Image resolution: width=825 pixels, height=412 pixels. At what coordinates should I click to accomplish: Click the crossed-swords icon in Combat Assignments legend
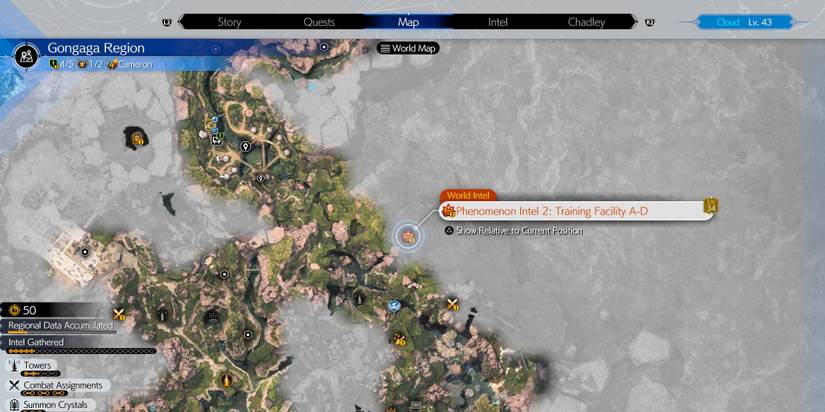14,385
